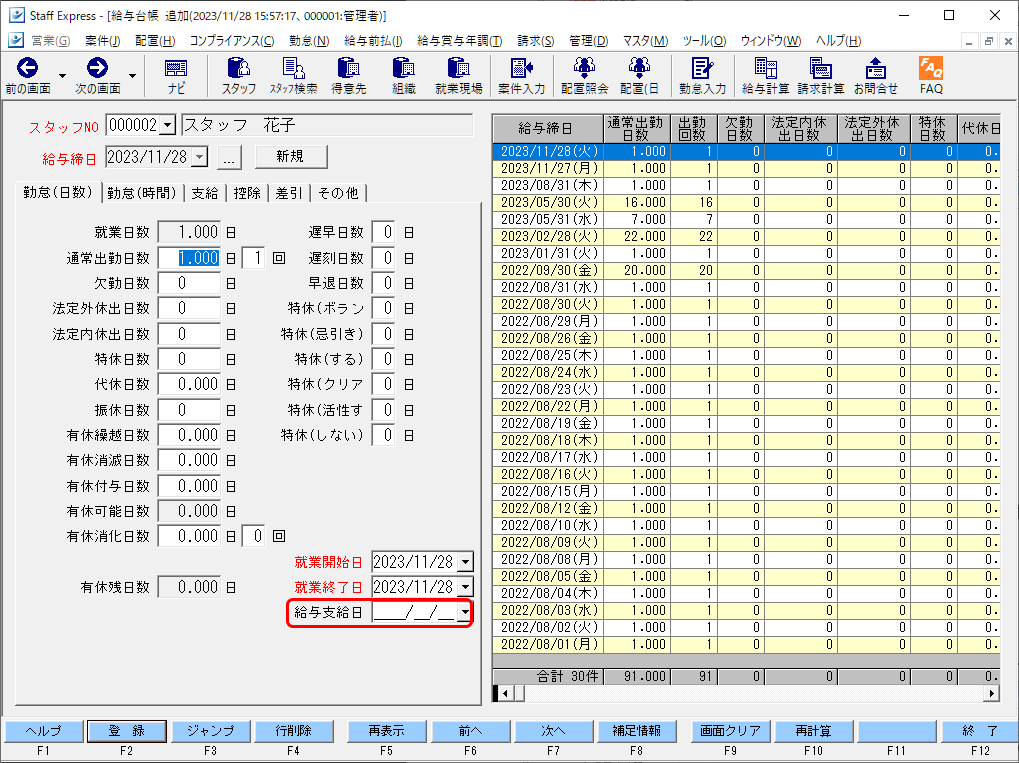Open the 就業終了日 date dropdown
Viewport: 1019px width, 763px height.
(x=465, y=587)
